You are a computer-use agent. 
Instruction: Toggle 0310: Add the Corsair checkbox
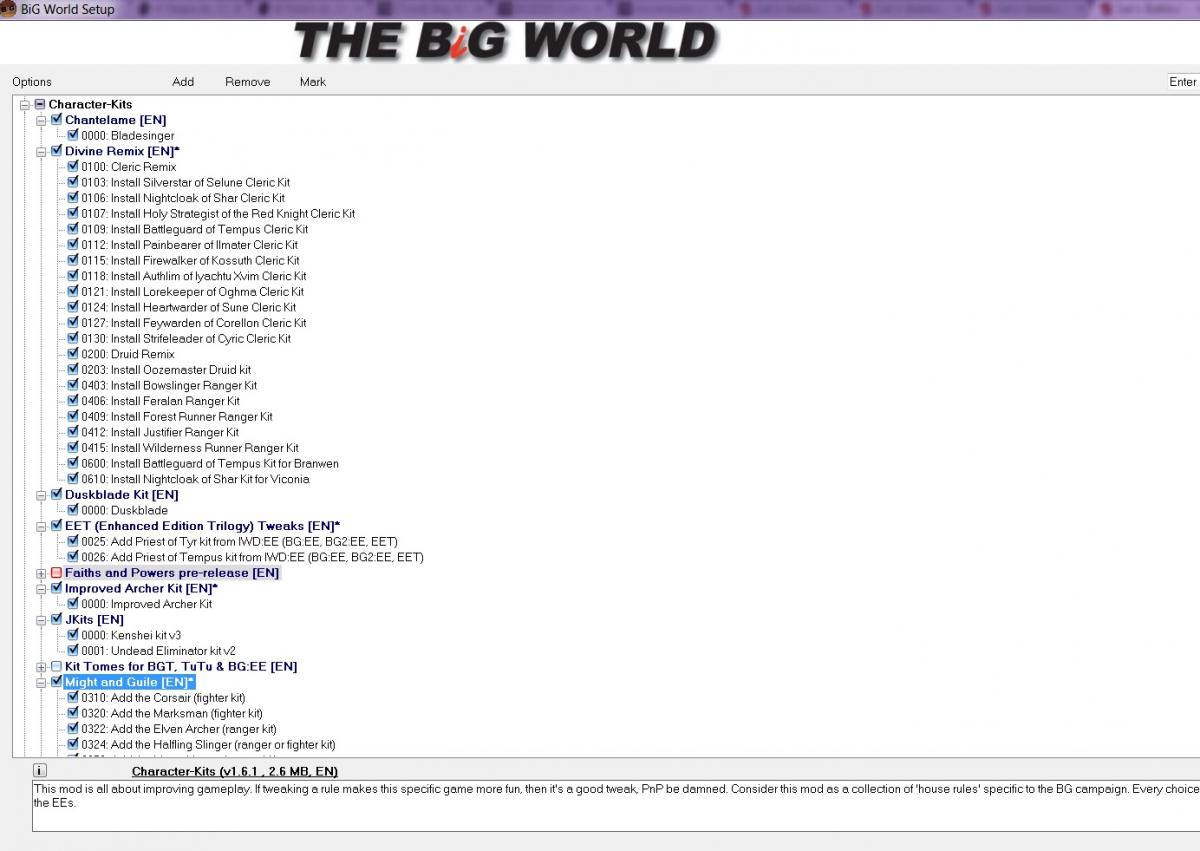(73, 698)
